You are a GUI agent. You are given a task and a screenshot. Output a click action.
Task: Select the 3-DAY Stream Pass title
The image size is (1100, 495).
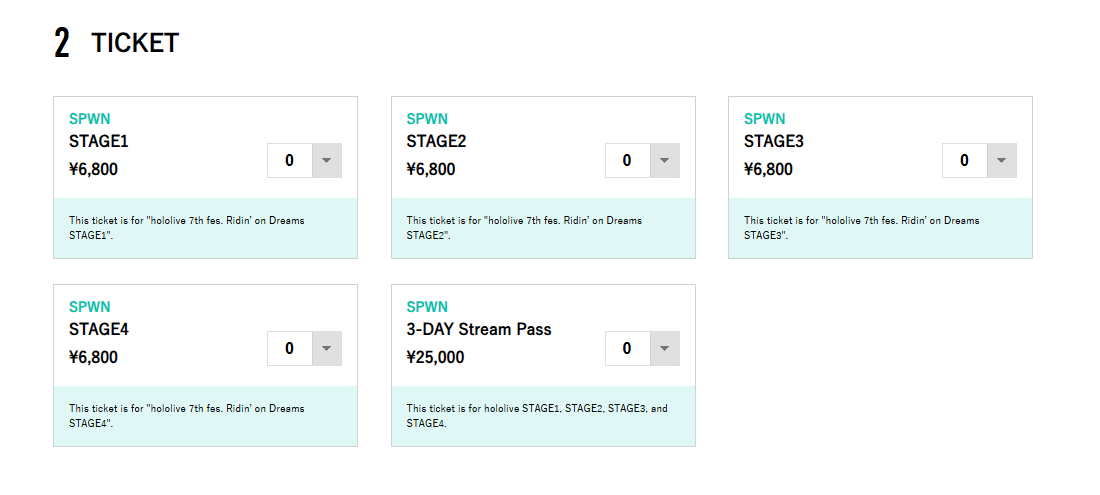479,330
